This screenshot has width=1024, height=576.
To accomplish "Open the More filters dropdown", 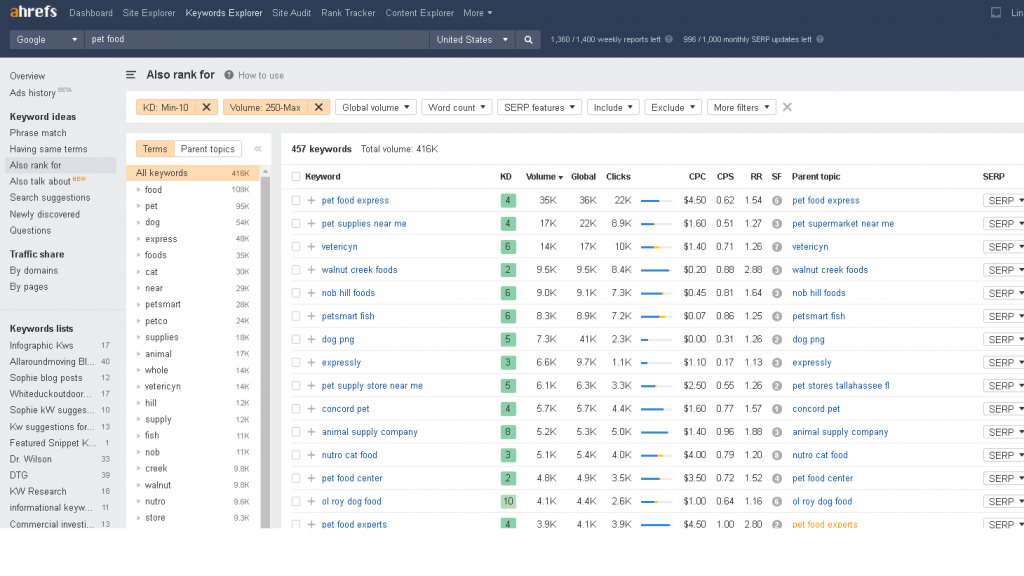I will coord(741,107).
